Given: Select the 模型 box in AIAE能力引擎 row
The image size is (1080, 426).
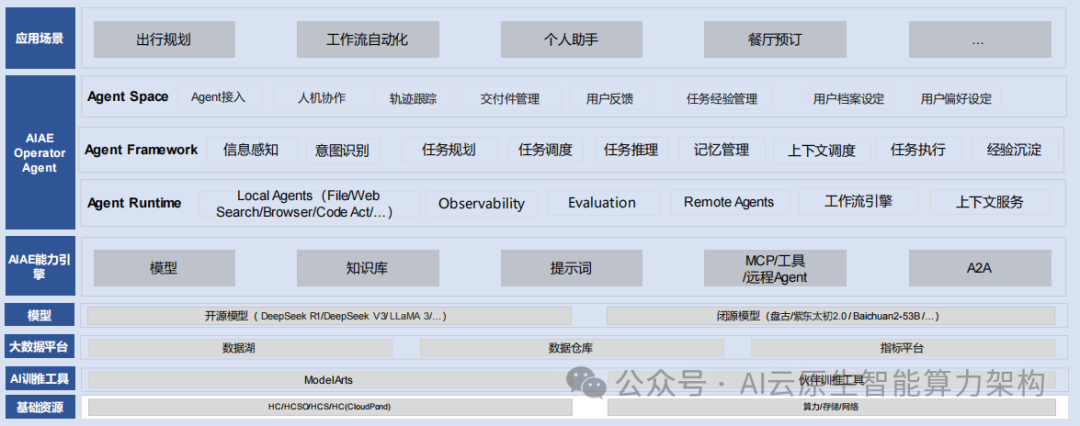Looking at the screenshot, I should point(165,268).
